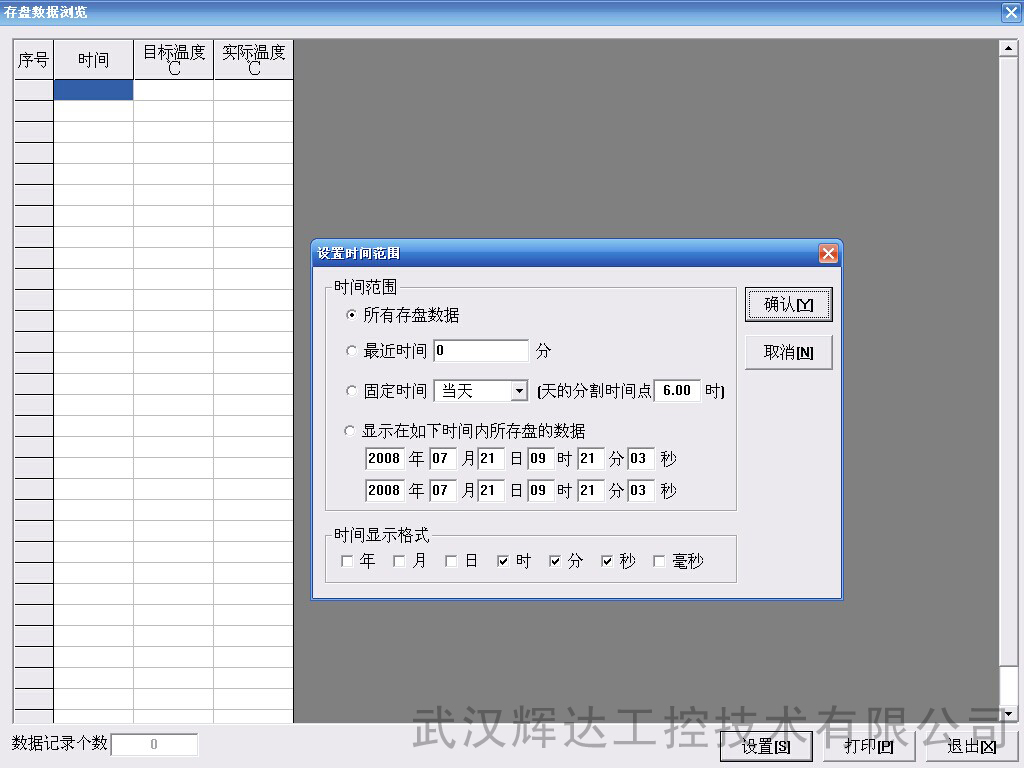Click the 打印[P] button

pyautogui.click(x=868, y=746)
